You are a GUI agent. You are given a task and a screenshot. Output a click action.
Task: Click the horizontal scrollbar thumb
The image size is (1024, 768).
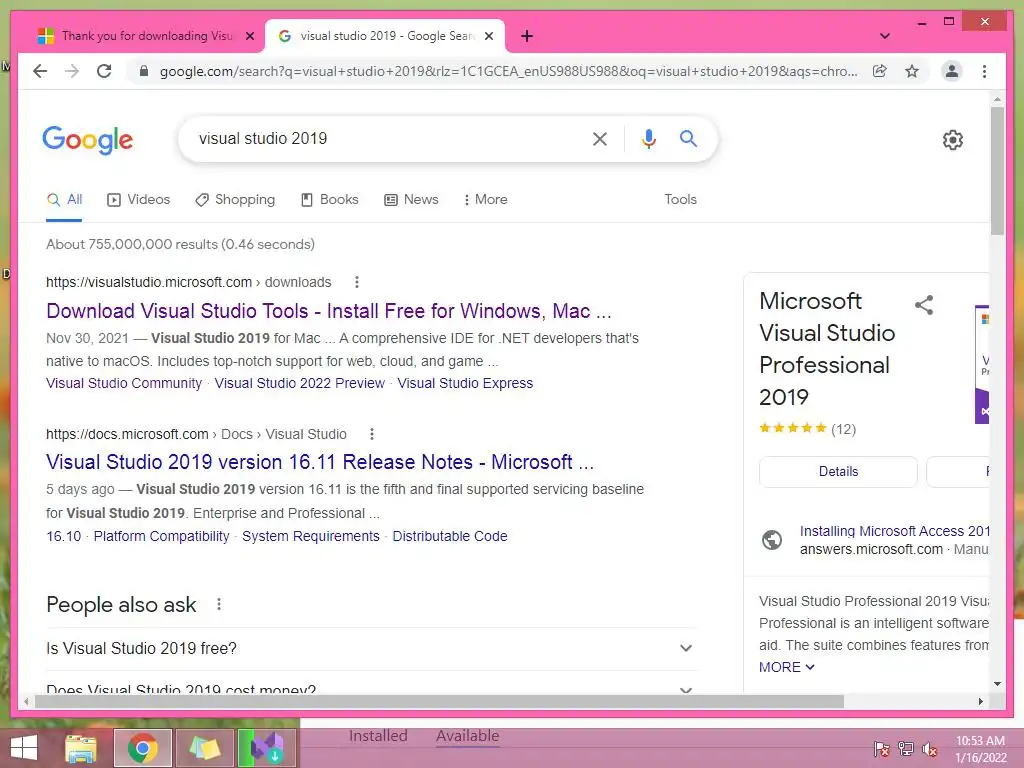tap(439, 701)
